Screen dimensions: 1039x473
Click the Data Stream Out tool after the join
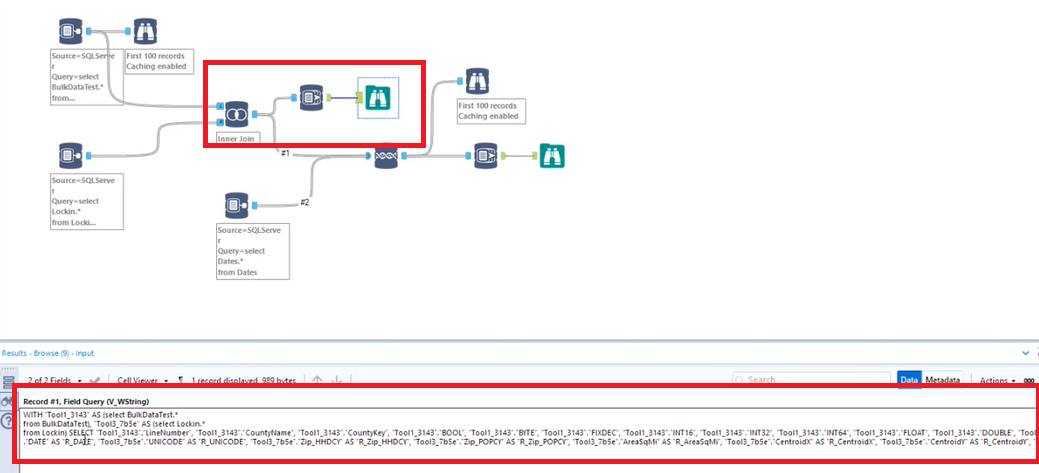(309, 97)
